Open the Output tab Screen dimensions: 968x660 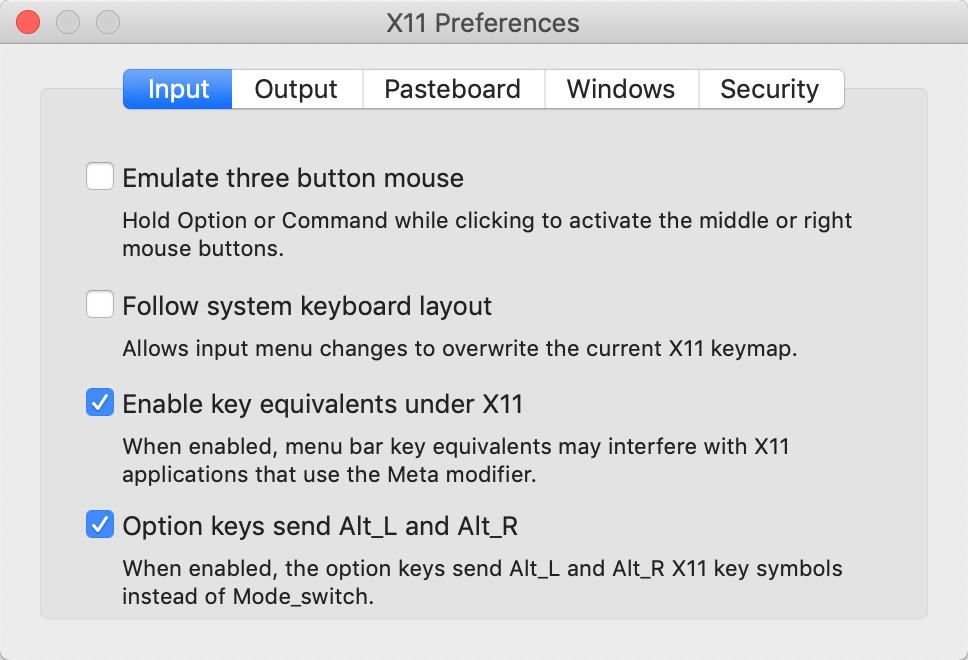click(x=296, y=89)
